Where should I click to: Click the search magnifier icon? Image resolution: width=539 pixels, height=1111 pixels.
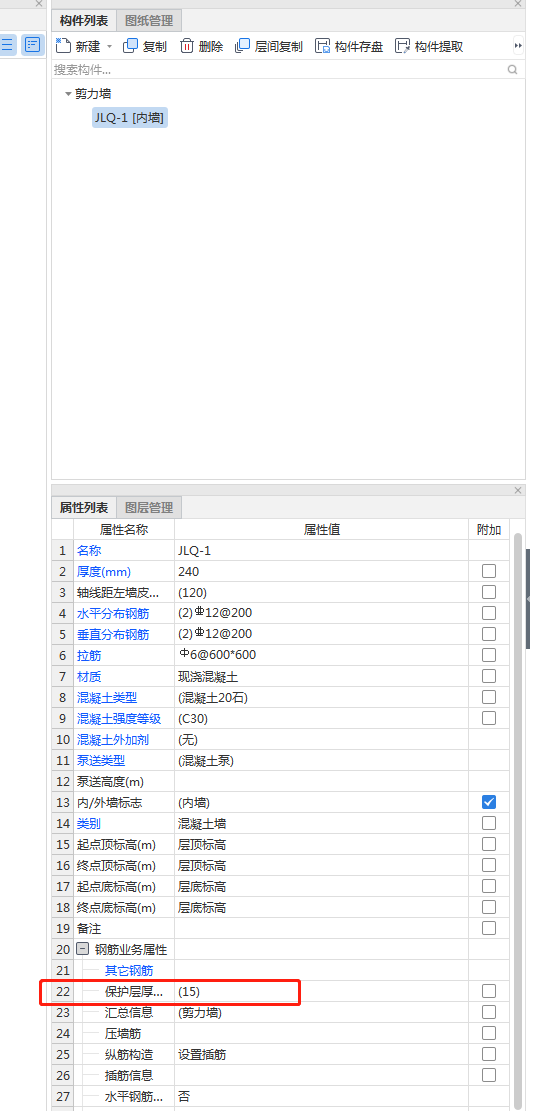(513, 69)
